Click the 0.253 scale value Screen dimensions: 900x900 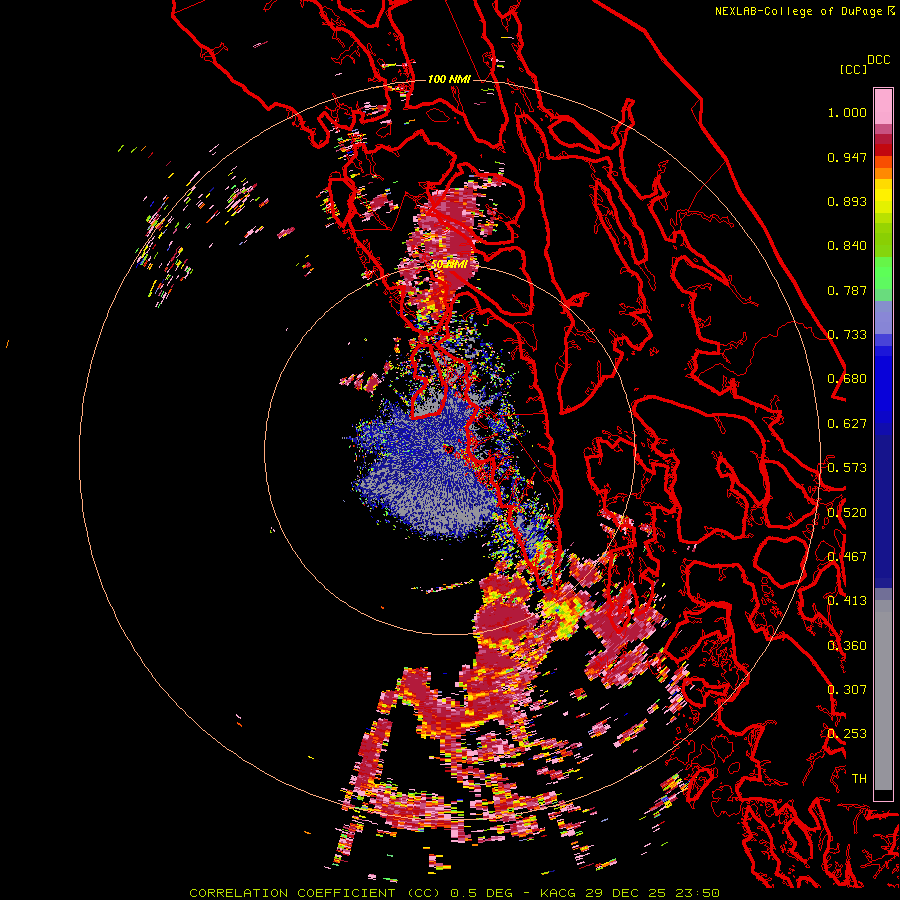[847, 734]
